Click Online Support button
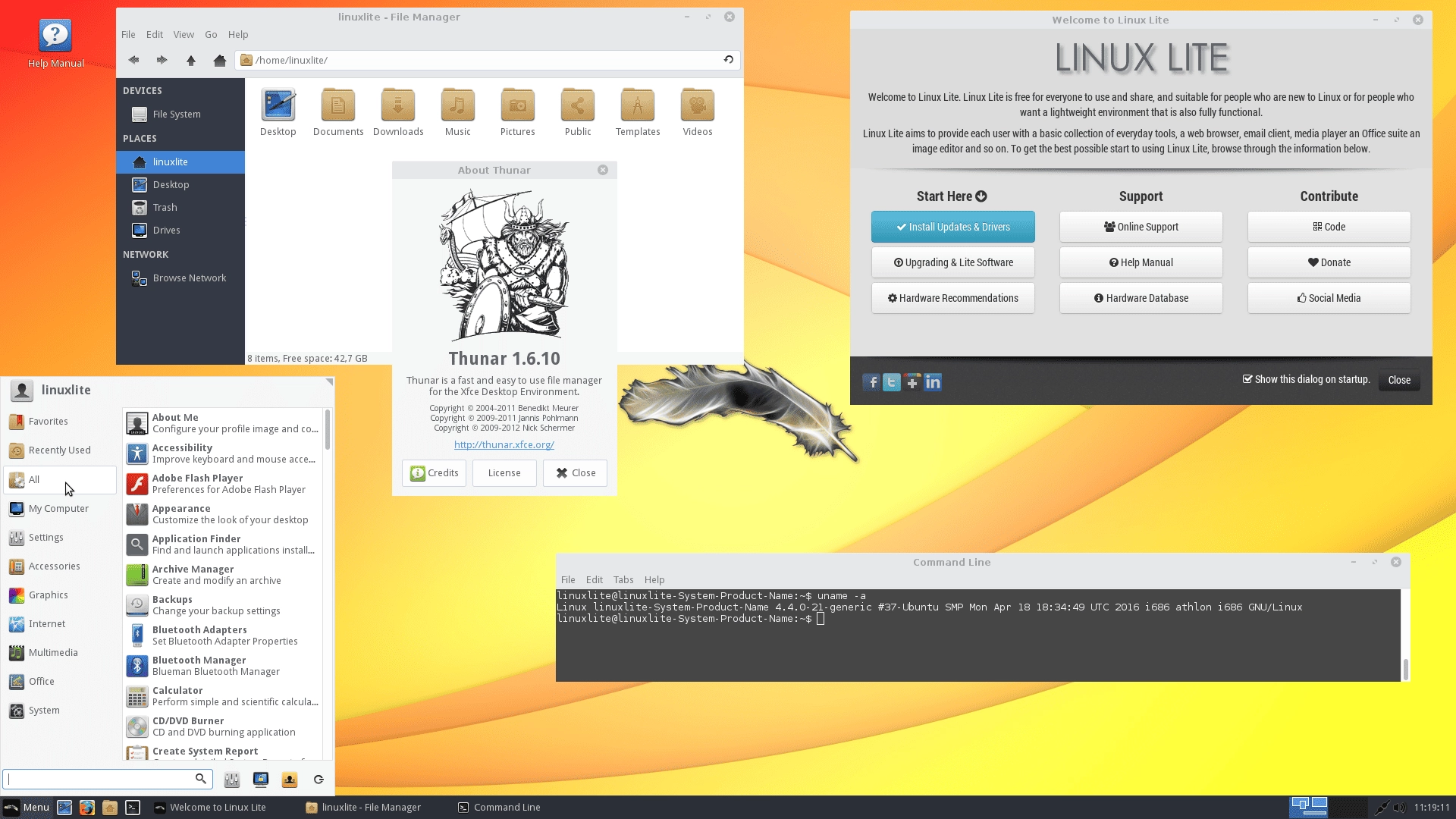 (x=1141, y=227)
